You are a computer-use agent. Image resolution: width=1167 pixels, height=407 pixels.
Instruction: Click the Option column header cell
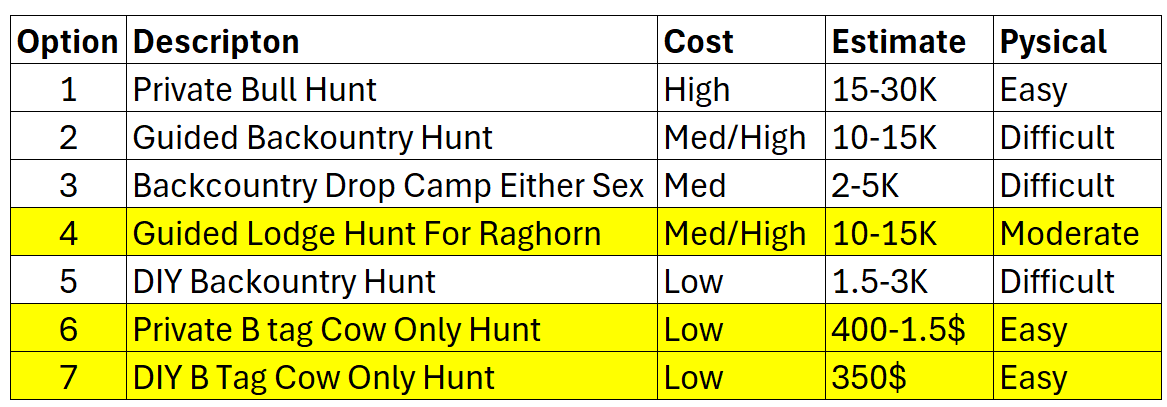point(68,42)
